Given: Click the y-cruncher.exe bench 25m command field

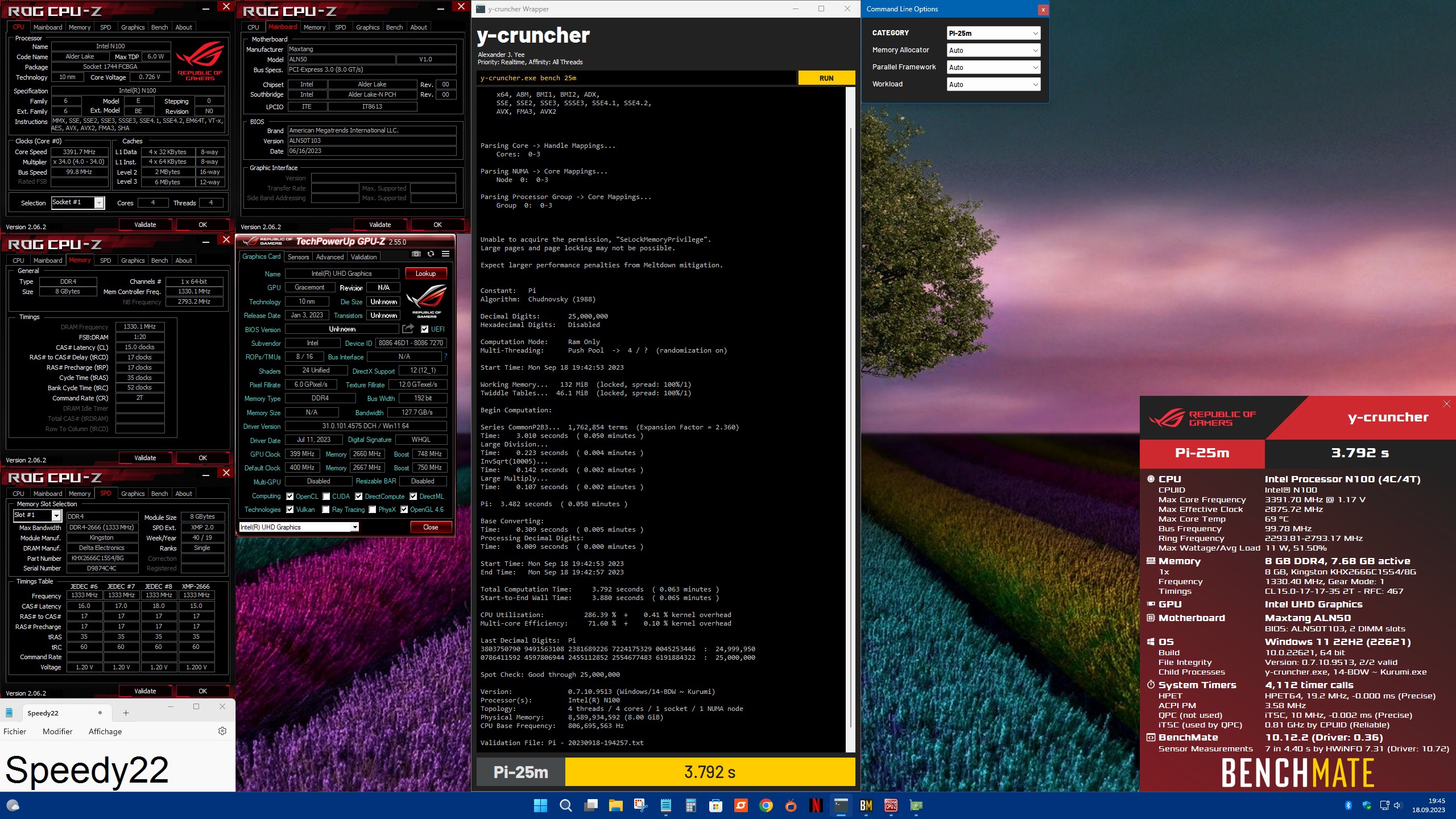Looking at the screenshot, I should (636, 78).
